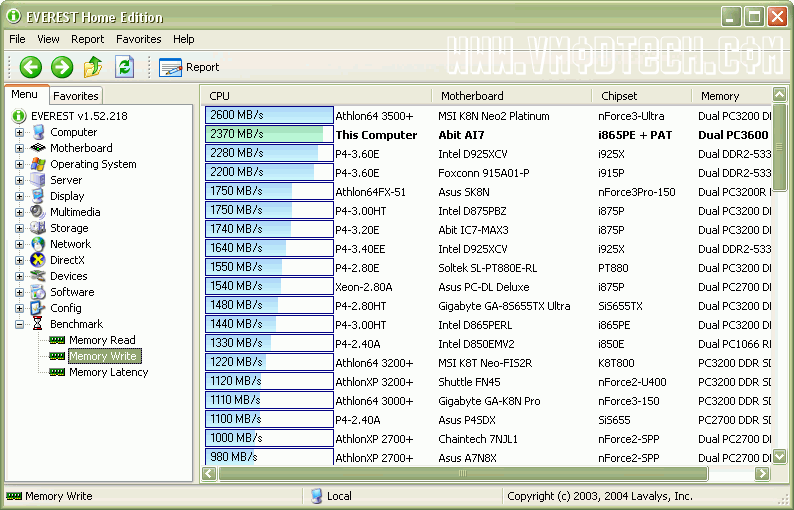
Task: Click the EVEREST title bar info icon
Action: (13, 17)
